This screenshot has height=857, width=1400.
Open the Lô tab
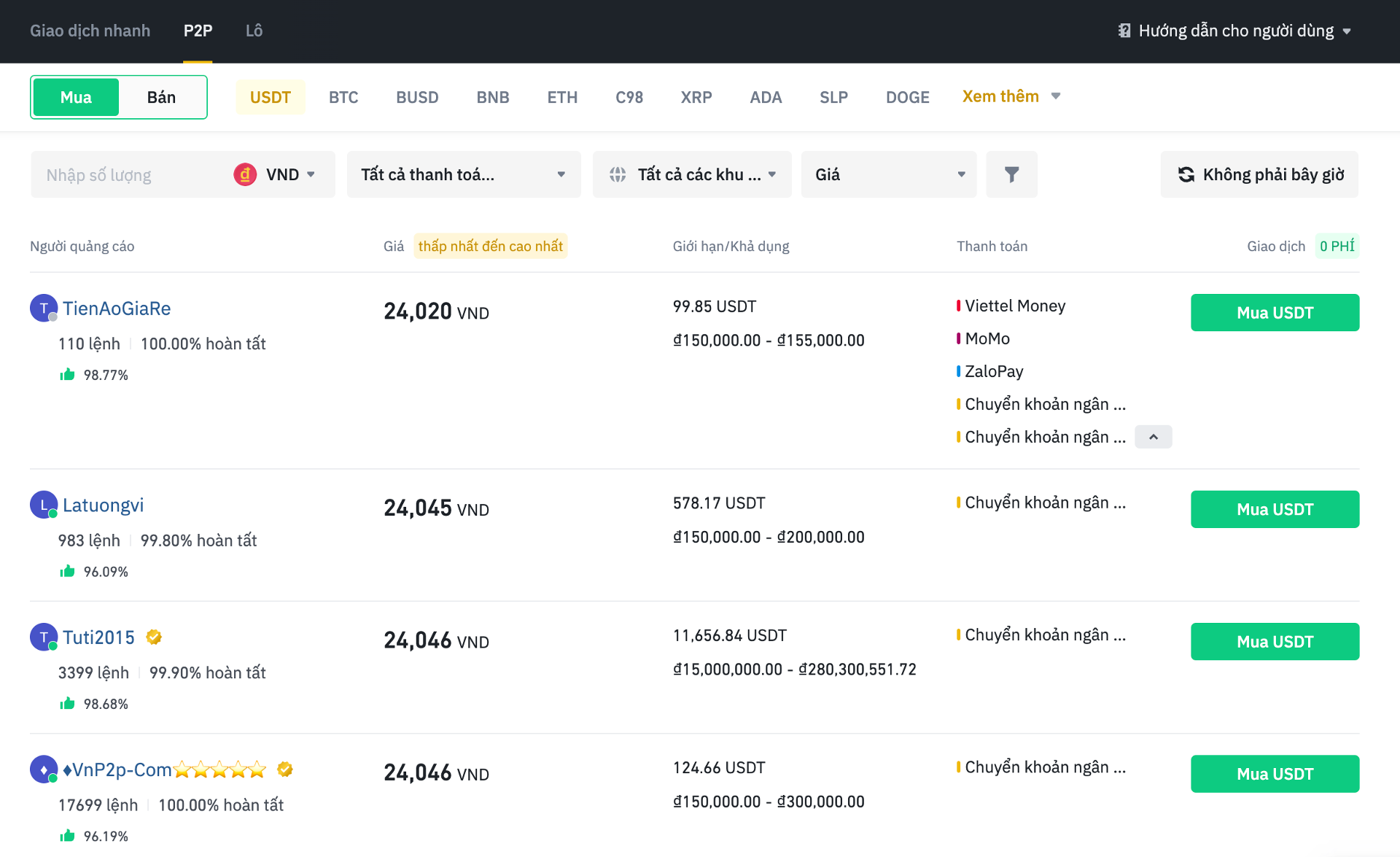pos(254,31)
